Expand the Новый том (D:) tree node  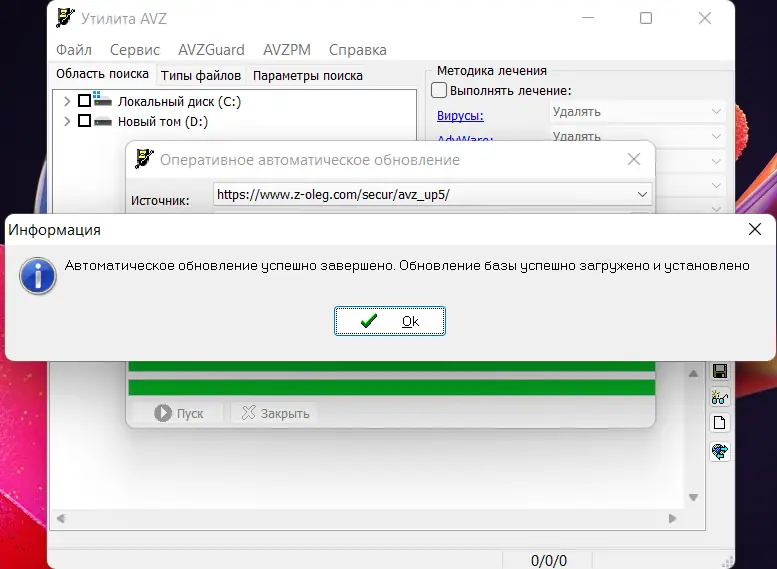(67, 121)
